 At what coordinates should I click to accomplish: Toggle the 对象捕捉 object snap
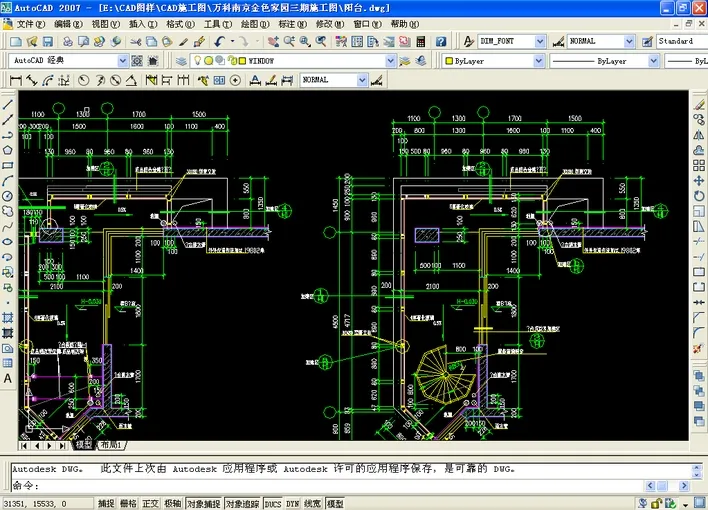pyautogui.click(x=203, y=504)
